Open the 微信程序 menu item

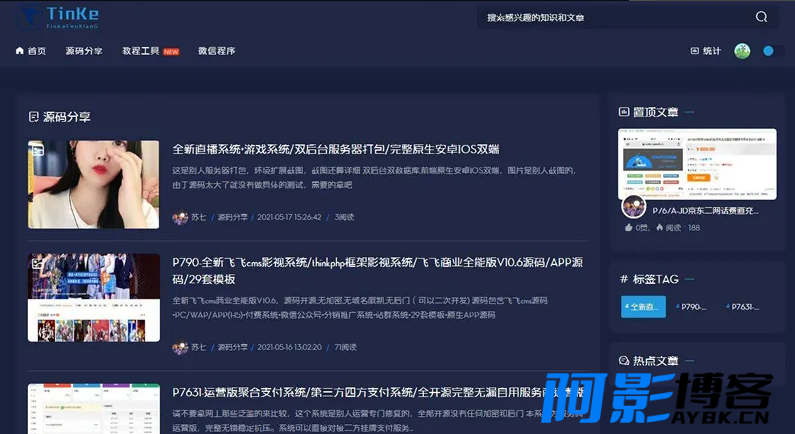tap(216, 51)
